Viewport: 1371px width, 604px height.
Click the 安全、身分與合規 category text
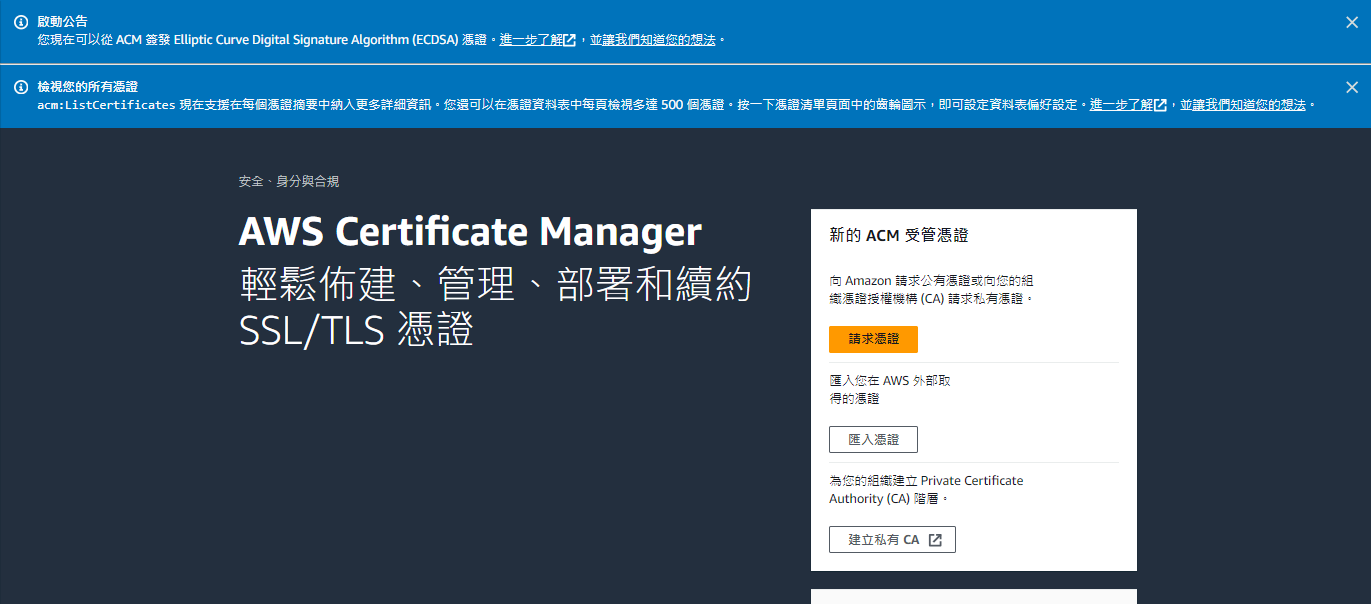(x=289, y=181)
